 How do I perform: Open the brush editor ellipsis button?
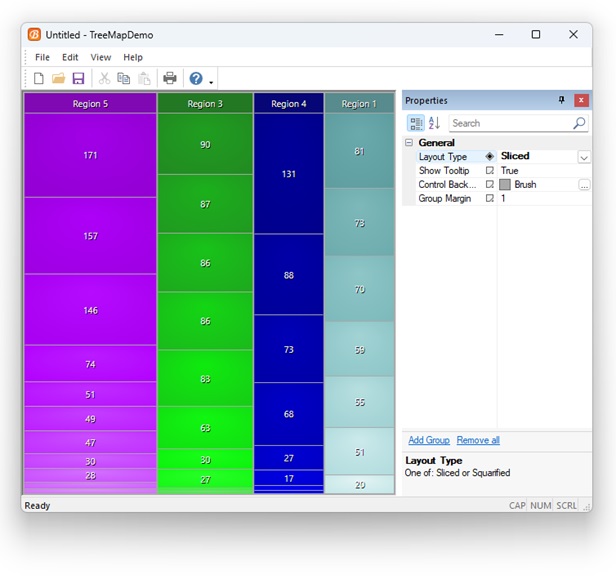click(584, 185)
